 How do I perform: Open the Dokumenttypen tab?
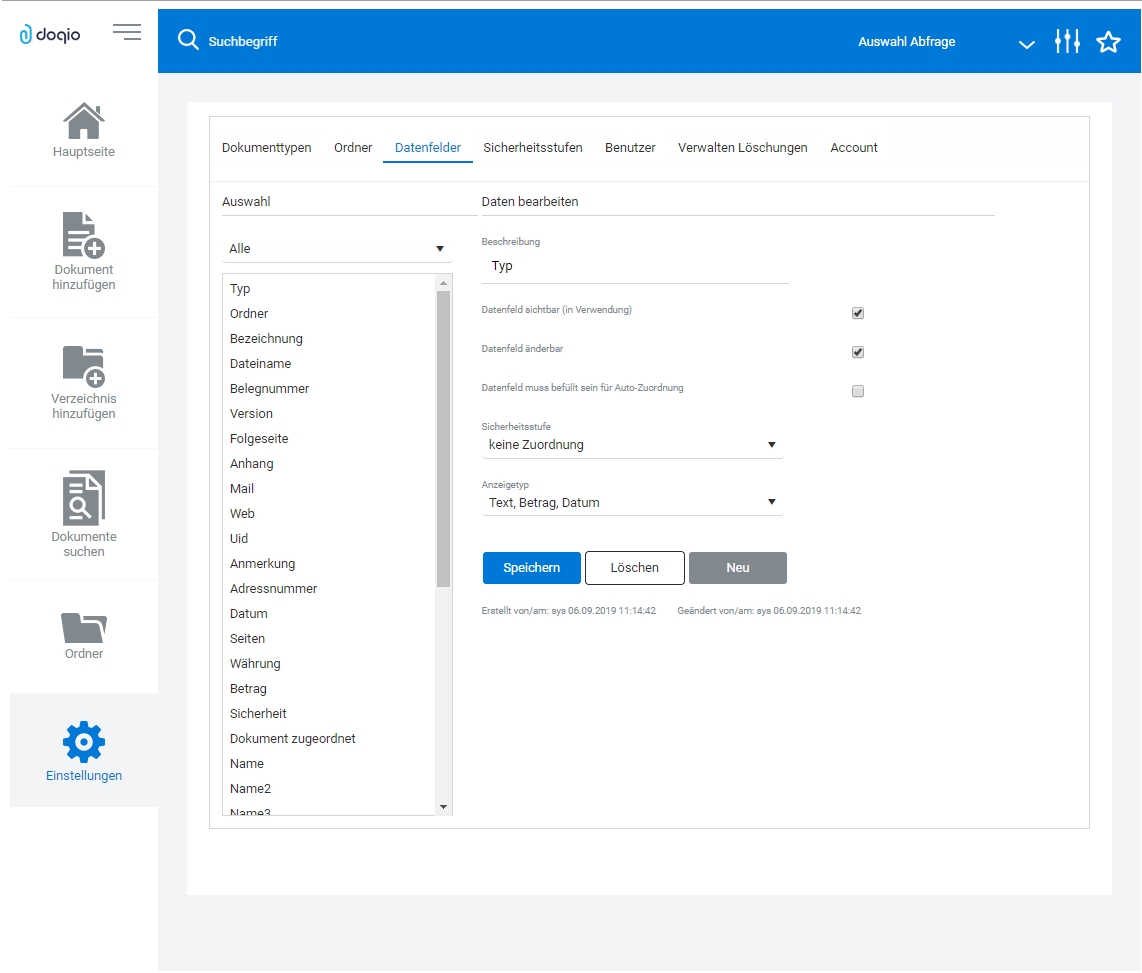[266, 147]
